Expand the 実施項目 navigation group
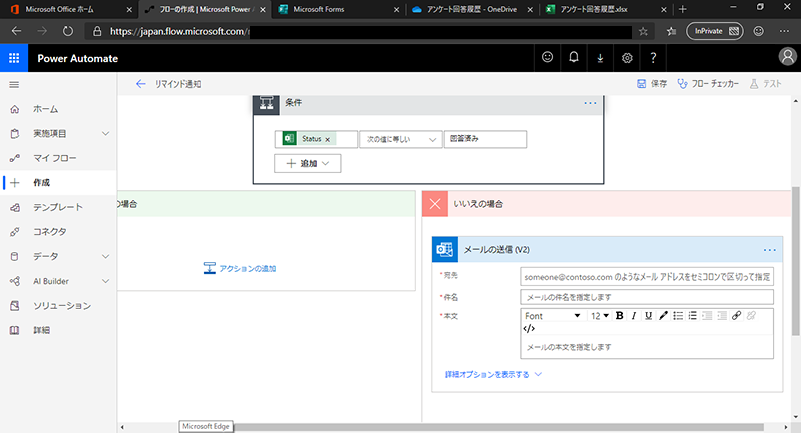Screen dimensions: 801x433 pos(105,134)
